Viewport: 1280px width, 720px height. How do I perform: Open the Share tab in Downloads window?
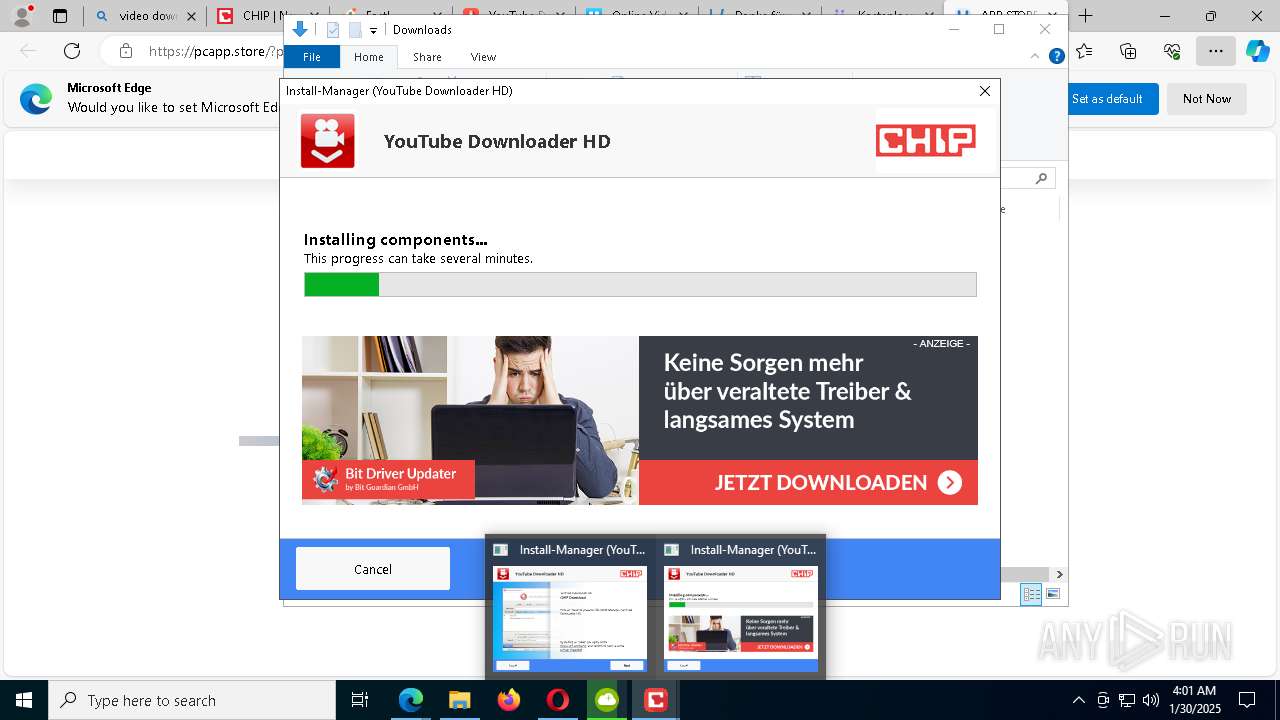[427, 57]
